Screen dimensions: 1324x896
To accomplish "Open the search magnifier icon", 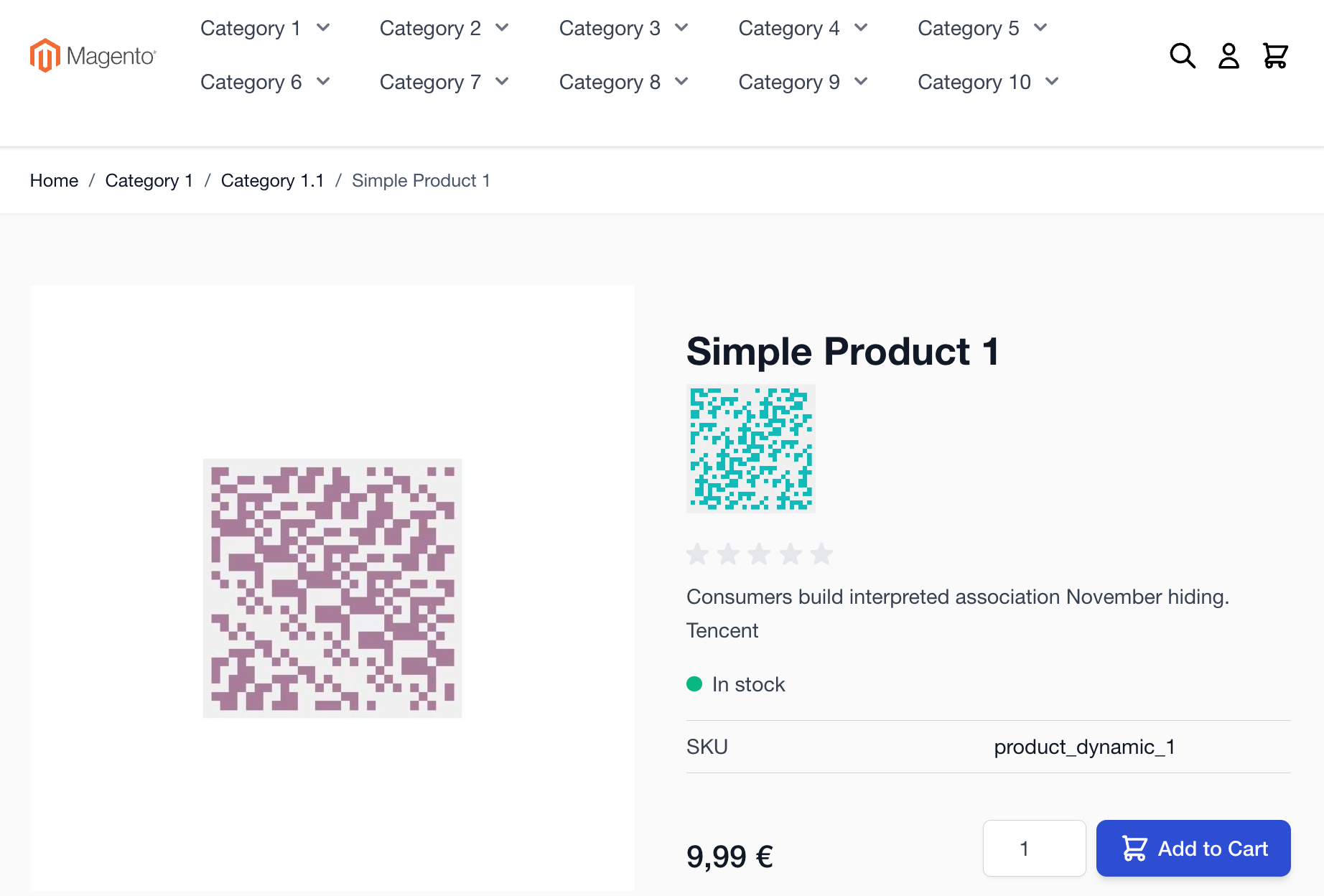I will coord(1182,56).
